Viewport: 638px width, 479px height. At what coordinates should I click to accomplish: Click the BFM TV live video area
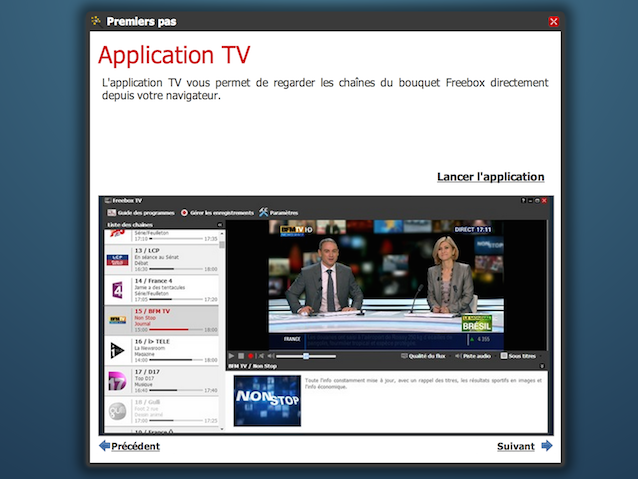[x=386, y=285]
